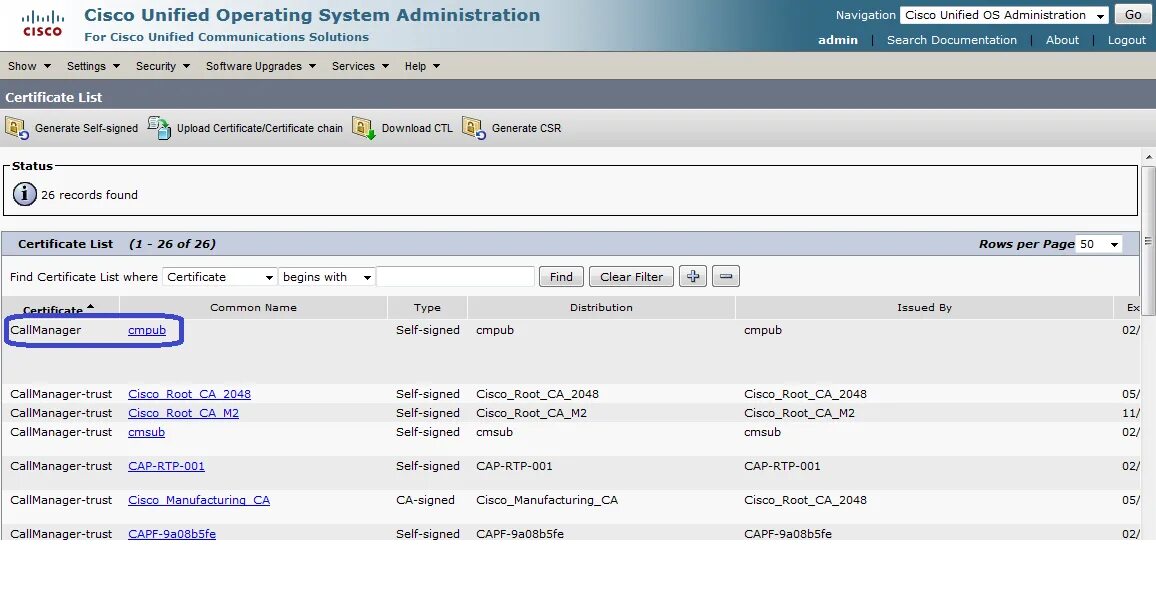Viewport: 1156px width, 593px height.
Task: Click the status info icon
Action: [24, 194]
